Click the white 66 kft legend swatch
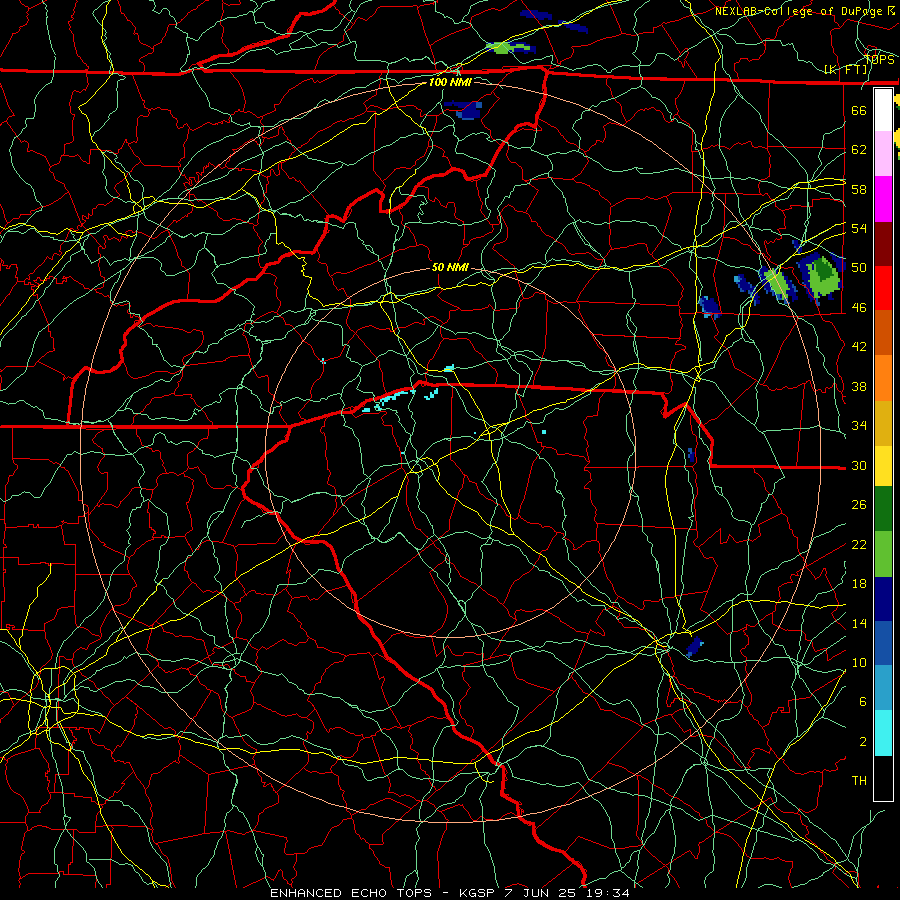Image resolution: width=900 pixels, height=900 pixels. click(883, 110)
